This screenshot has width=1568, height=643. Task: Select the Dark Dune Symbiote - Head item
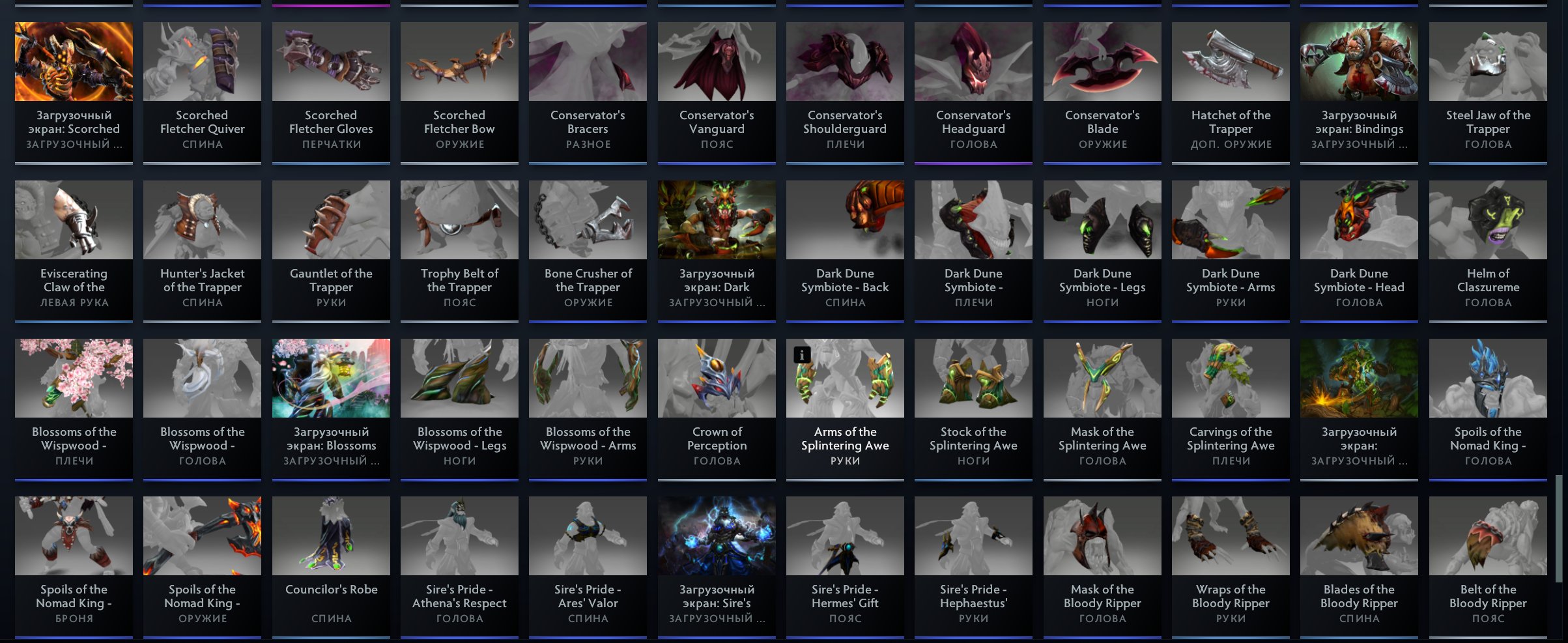(1359, 251)
